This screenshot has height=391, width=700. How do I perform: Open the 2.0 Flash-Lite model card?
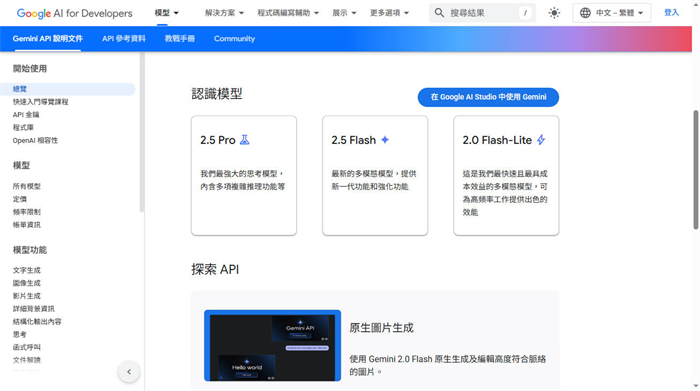pyautogui.click(x=506, y=175)
